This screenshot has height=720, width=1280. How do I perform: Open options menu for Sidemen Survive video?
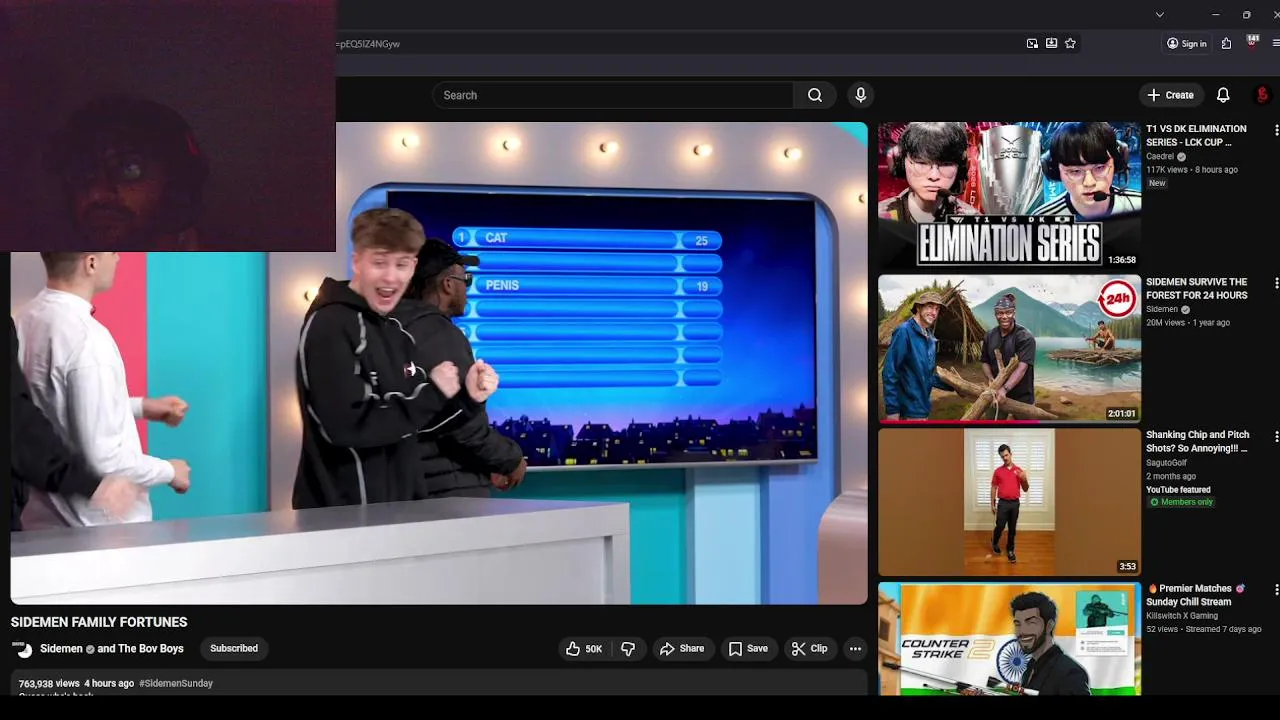pyautogui.click(x=1276, y=283)
